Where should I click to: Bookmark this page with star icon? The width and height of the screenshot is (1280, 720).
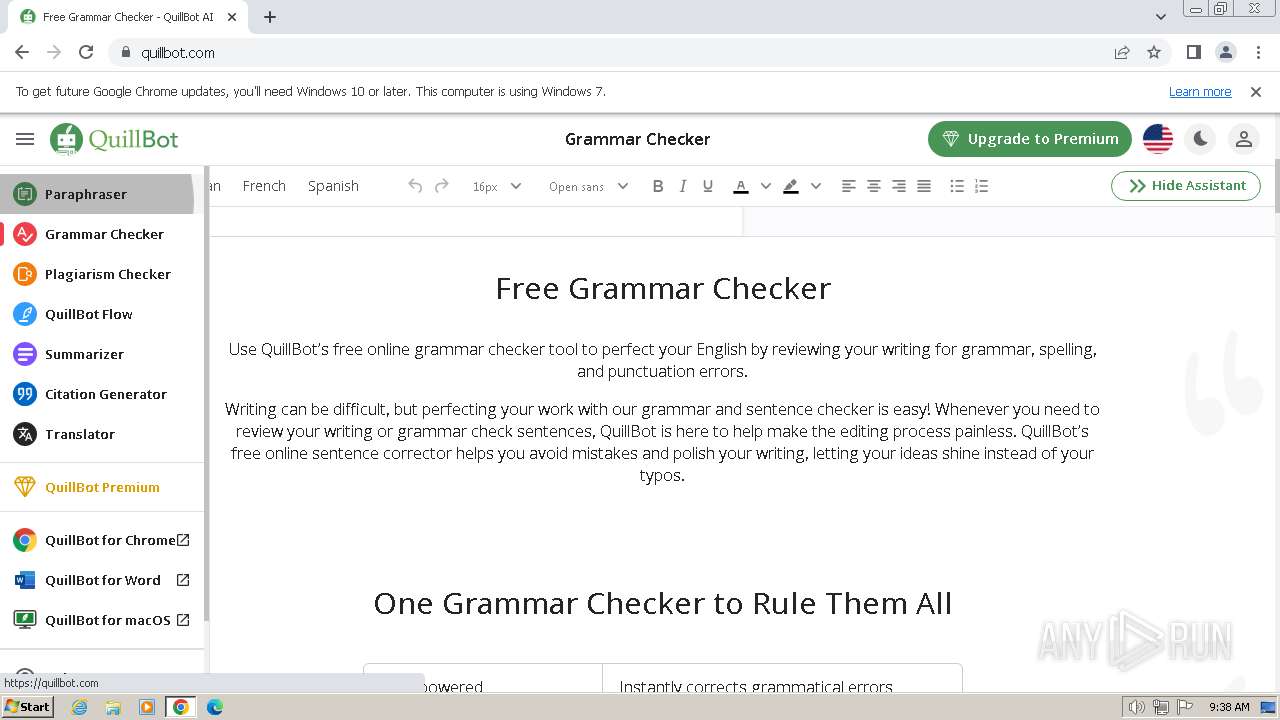coord(1154,52)
